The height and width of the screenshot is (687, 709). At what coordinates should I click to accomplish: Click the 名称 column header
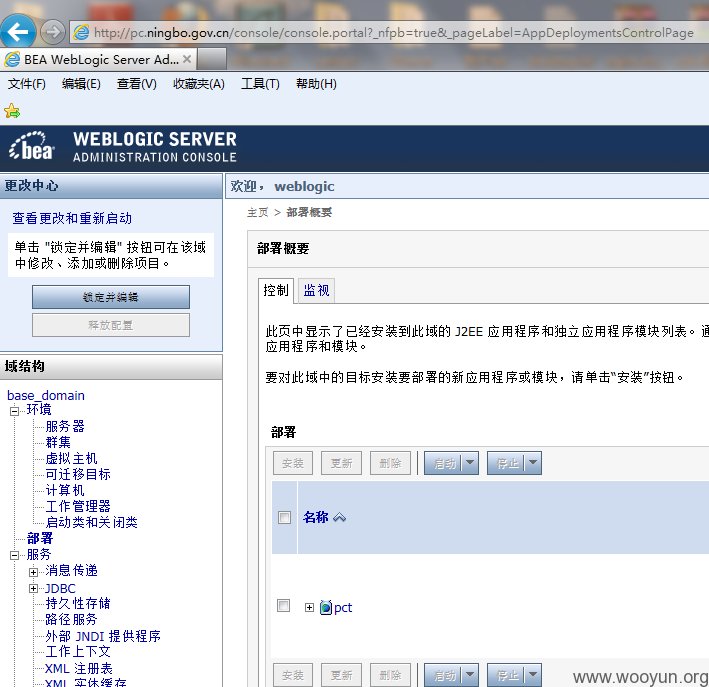click(316, 517)
